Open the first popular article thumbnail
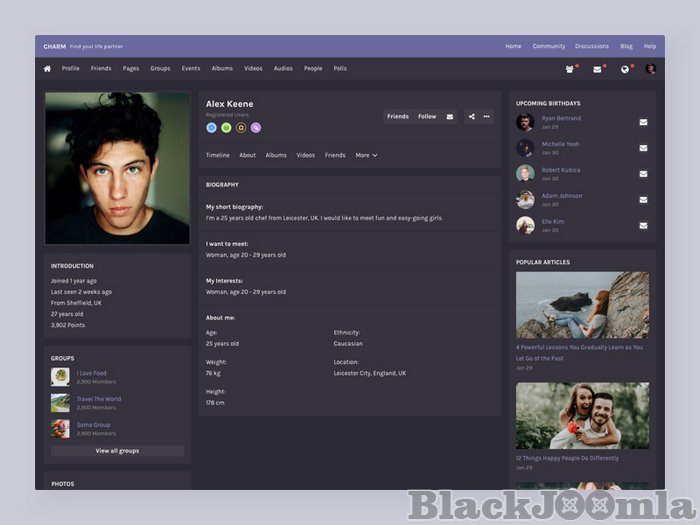Image resolution: width=700 pixels, height=525 pixels. (x=582, y=305)
